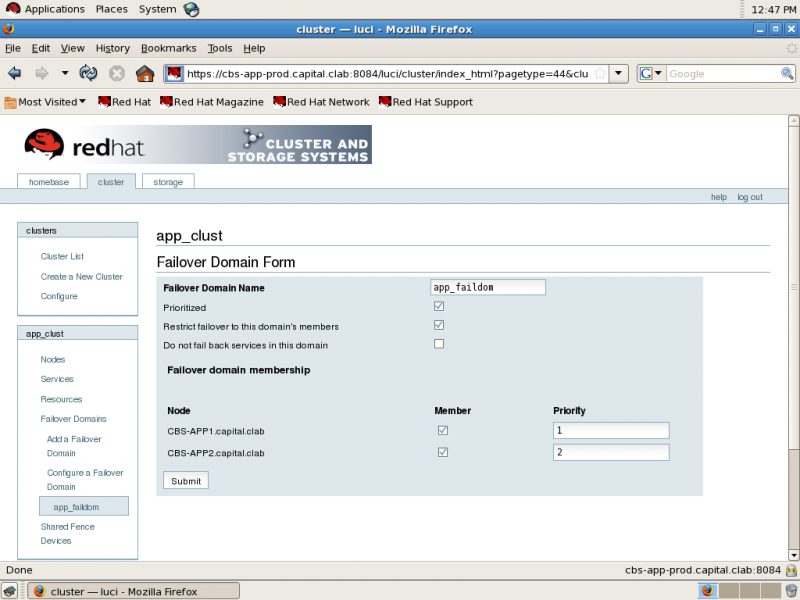This screenshot has height=600, width=800.
Task: Click the Reload page icon
Action: [88, 73]
